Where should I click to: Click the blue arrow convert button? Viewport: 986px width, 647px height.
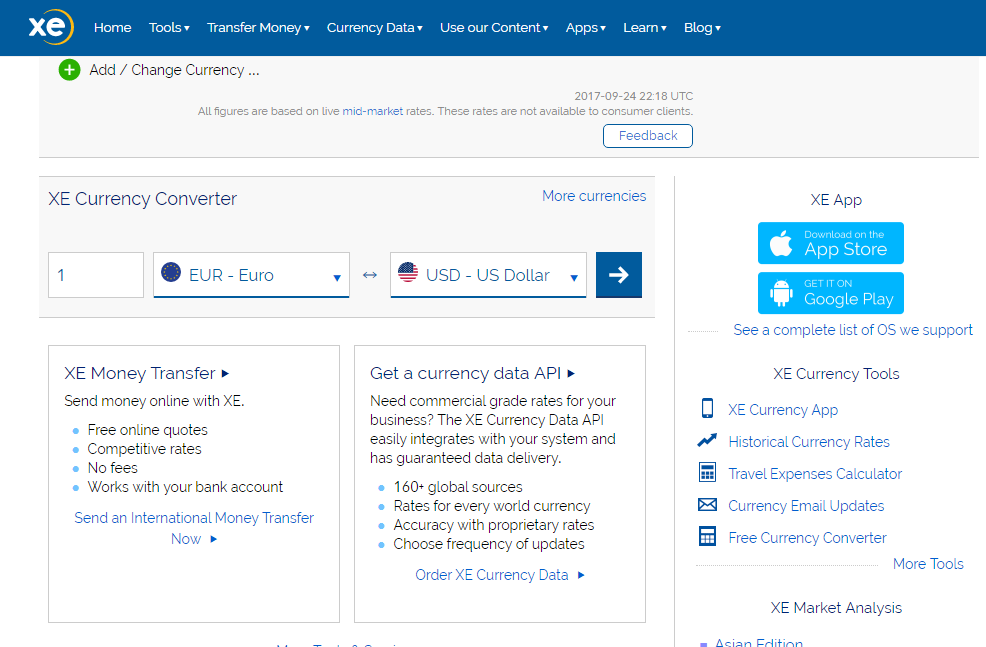(x=618, y=275)
